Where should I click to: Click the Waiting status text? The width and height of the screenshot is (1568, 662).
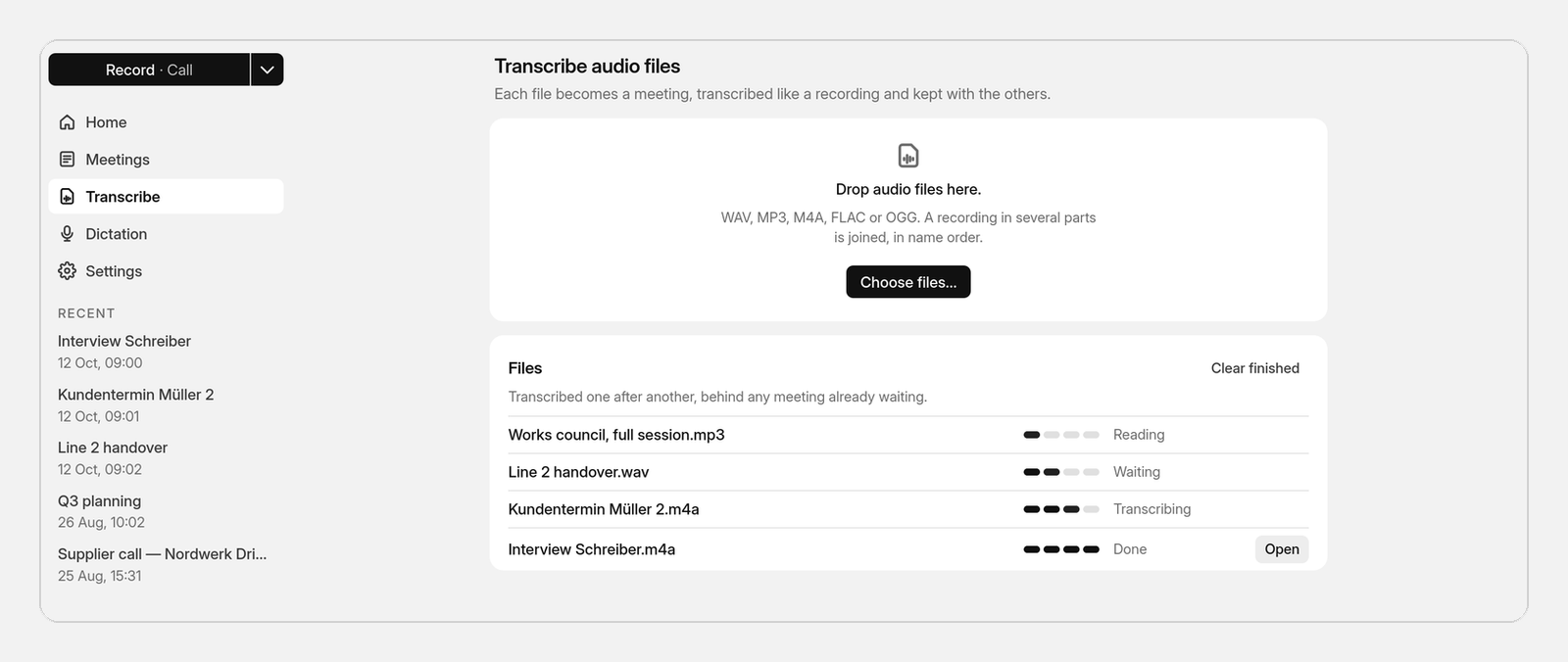tap(1137, 472)
